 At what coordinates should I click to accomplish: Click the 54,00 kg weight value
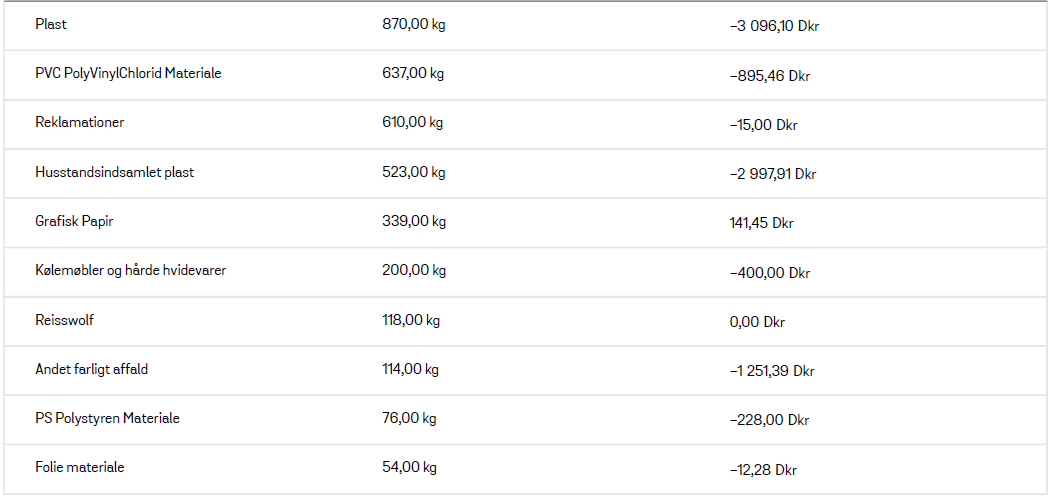pos(410,466)
